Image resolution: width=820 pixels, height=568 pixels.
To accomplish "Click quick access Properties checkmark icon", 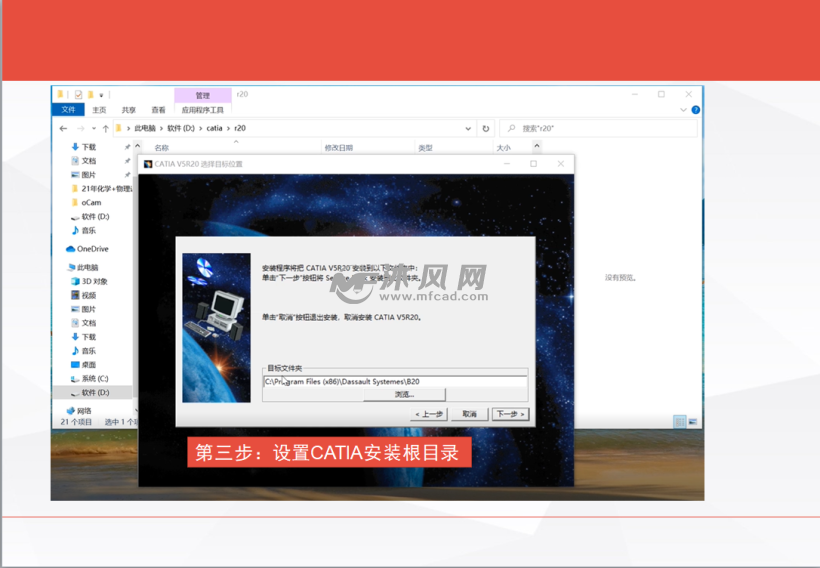I will [x=78, y=95].
